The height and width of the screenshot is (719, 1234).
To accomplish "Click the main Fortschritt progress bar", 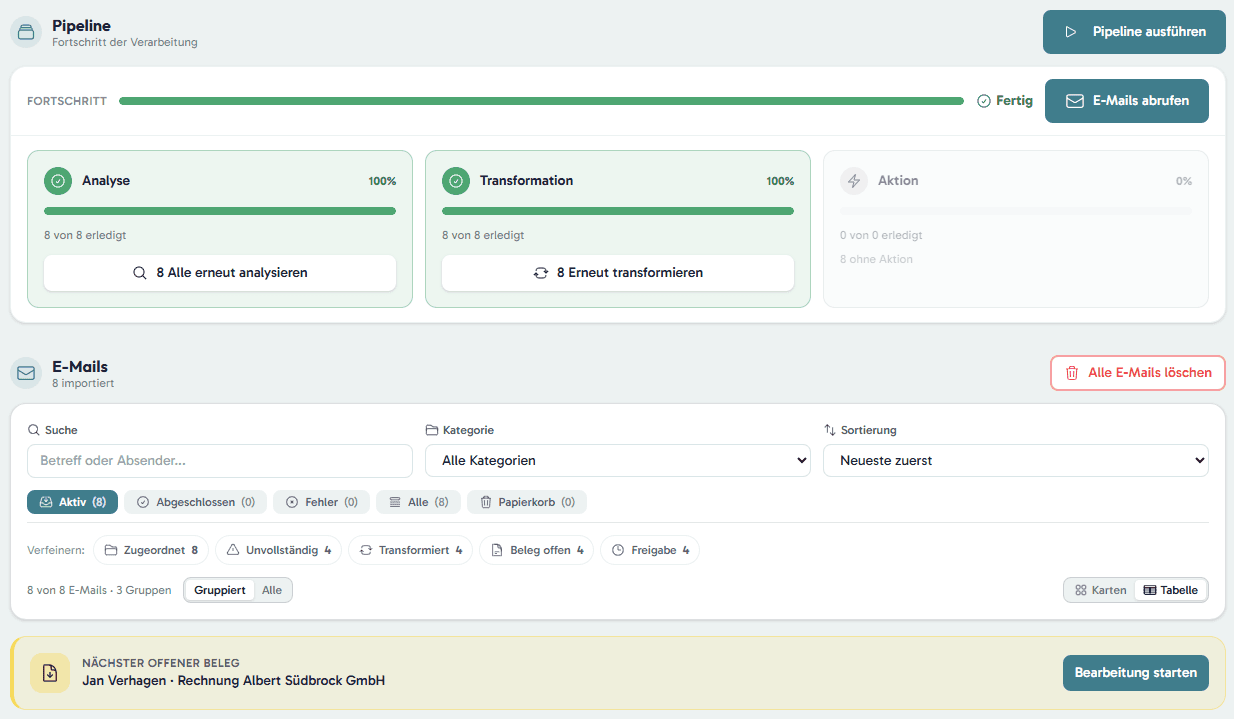I will 541,101.
